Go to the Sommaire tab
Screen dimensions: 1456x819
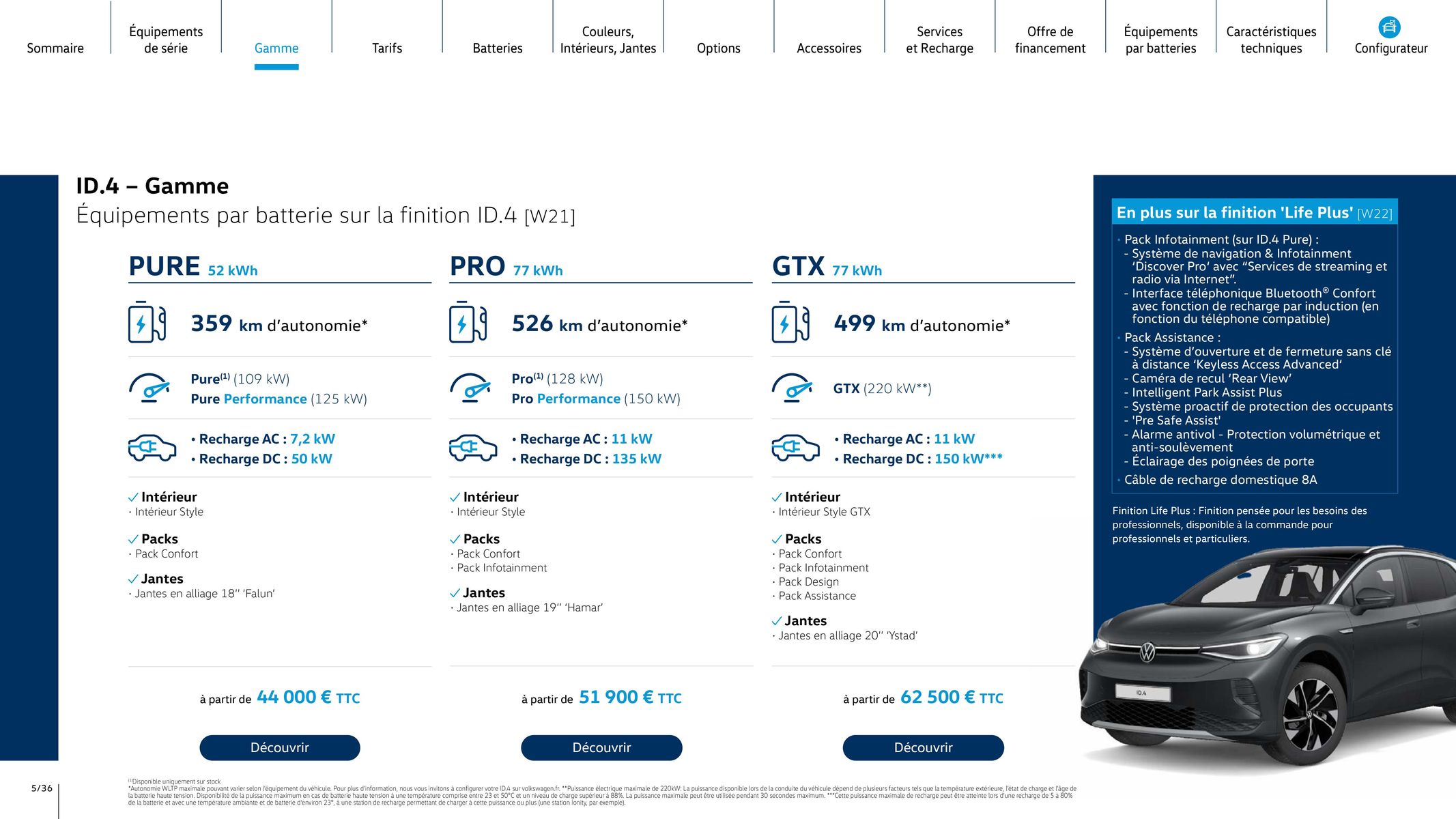tap(55, 48)
